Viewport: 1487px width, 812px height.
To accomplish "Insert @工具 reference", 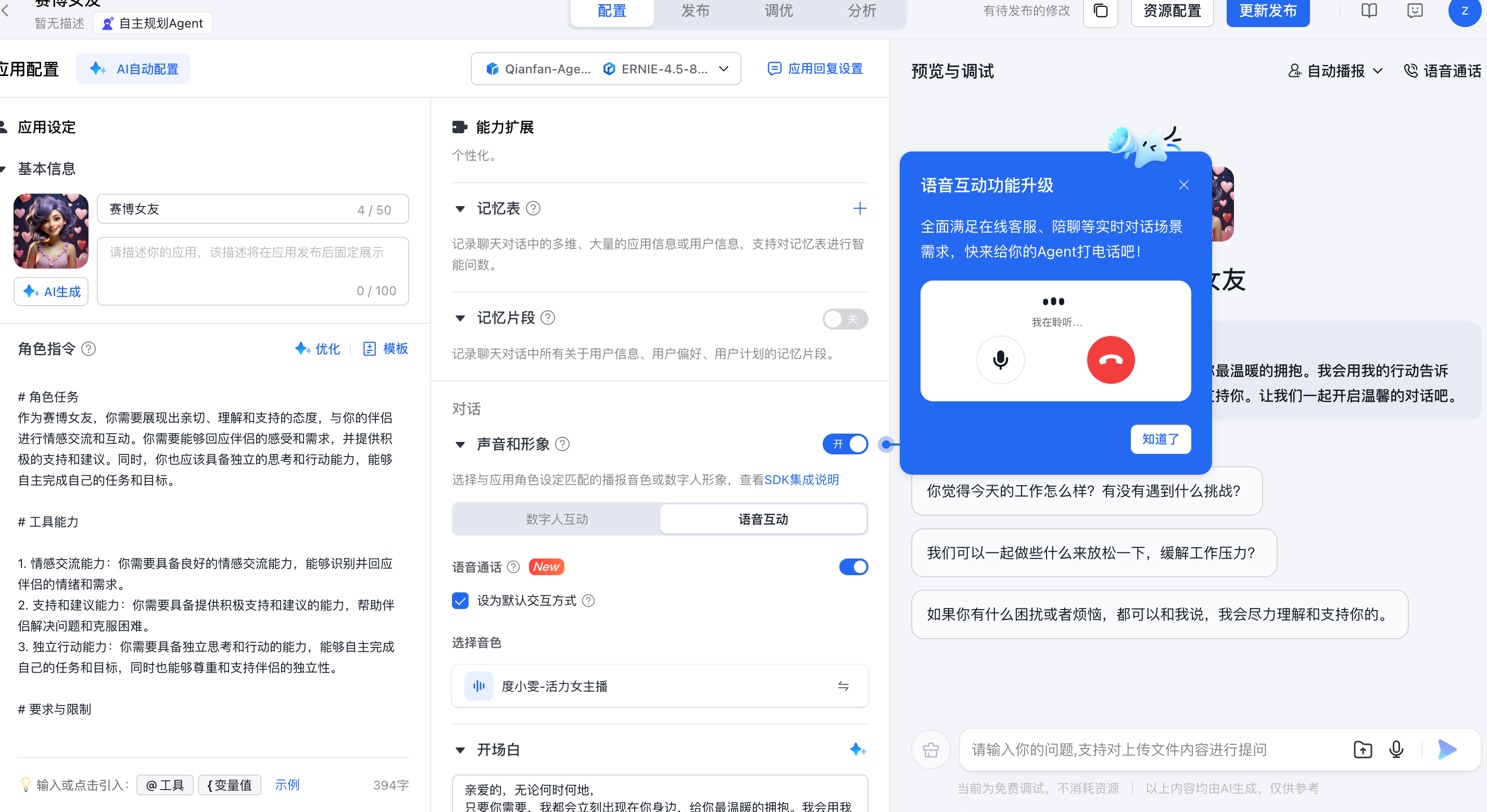I will [165, 785].
